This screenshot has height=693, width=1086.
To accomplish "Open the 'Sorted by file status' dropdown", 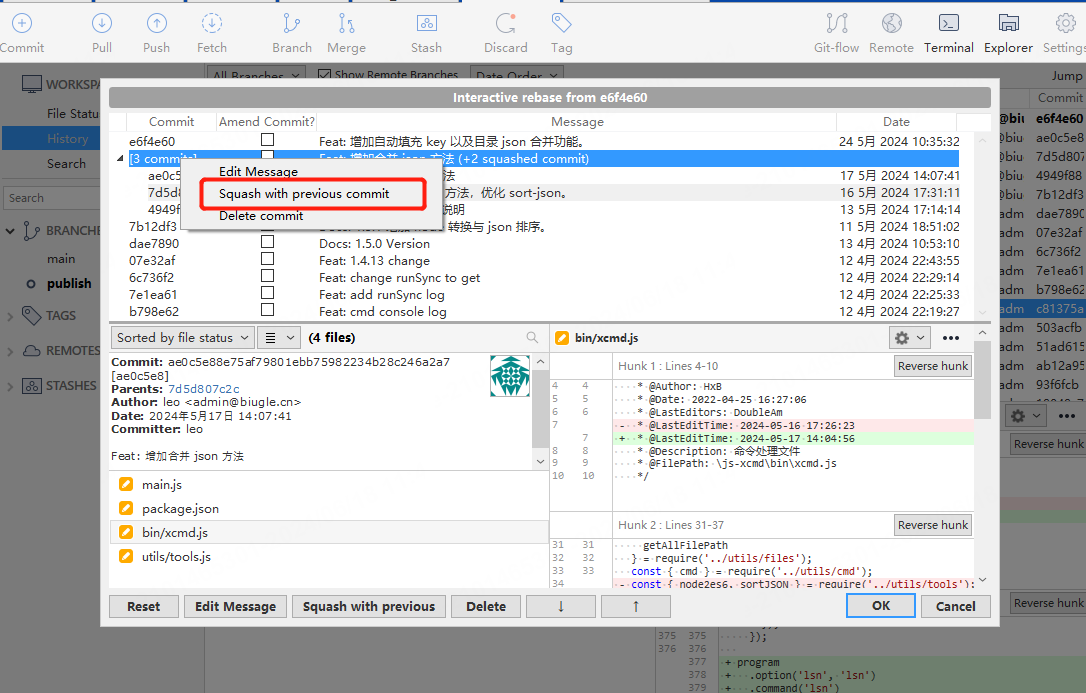I will coord(181,338).
